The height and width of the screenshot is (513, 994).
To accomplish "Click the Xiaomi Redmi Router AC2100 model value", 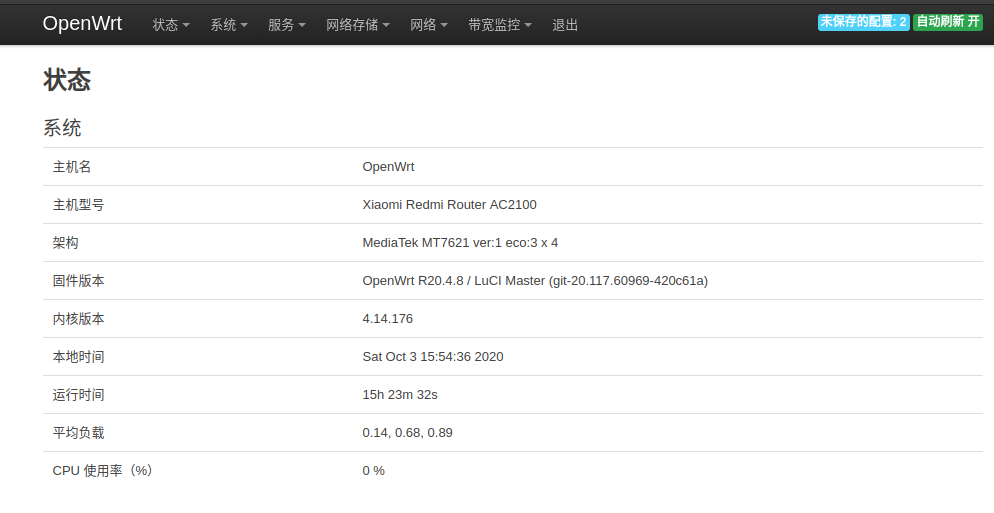I will click(449, 205).
